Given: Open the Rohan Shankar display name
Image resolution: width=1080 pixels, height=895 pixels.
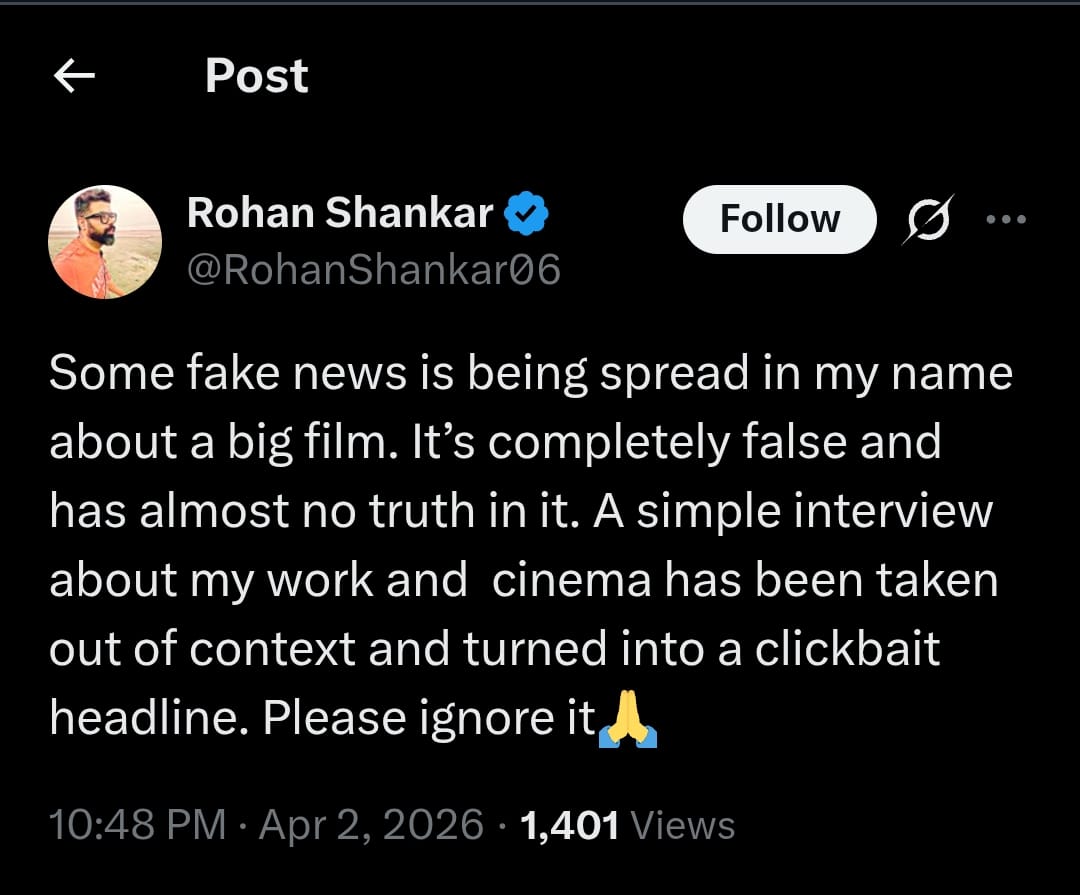Looking at the screenshot, I should (340, 213).
